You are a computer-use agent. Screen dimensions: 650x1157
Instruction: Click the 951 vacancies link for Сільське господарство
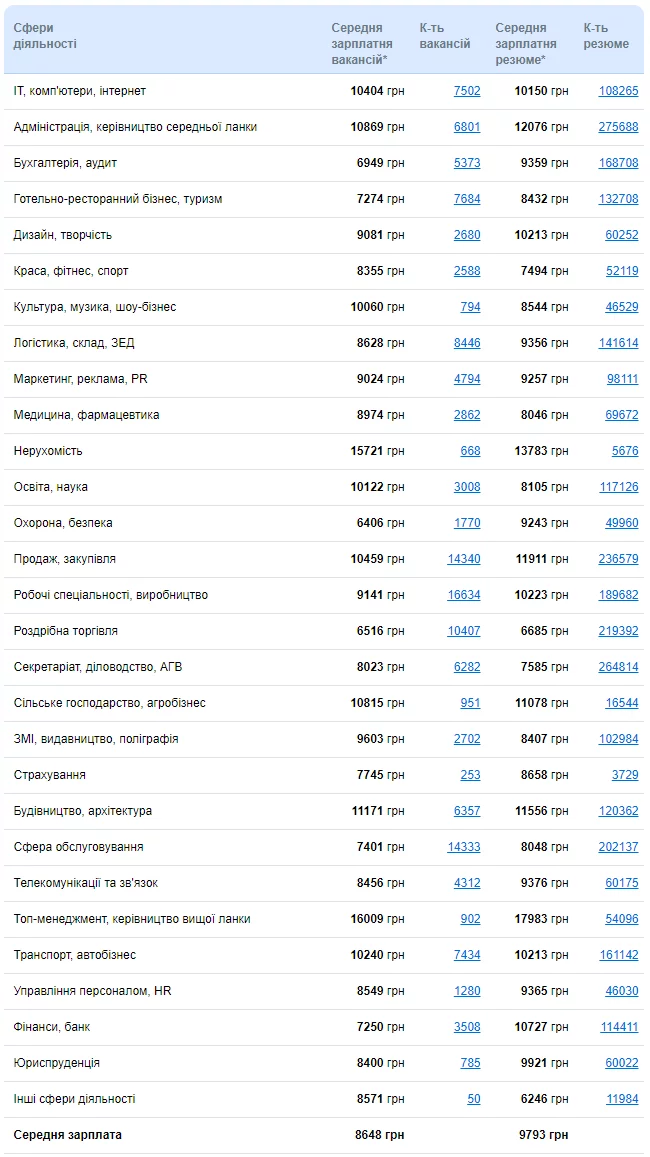[x=471, y=703]
